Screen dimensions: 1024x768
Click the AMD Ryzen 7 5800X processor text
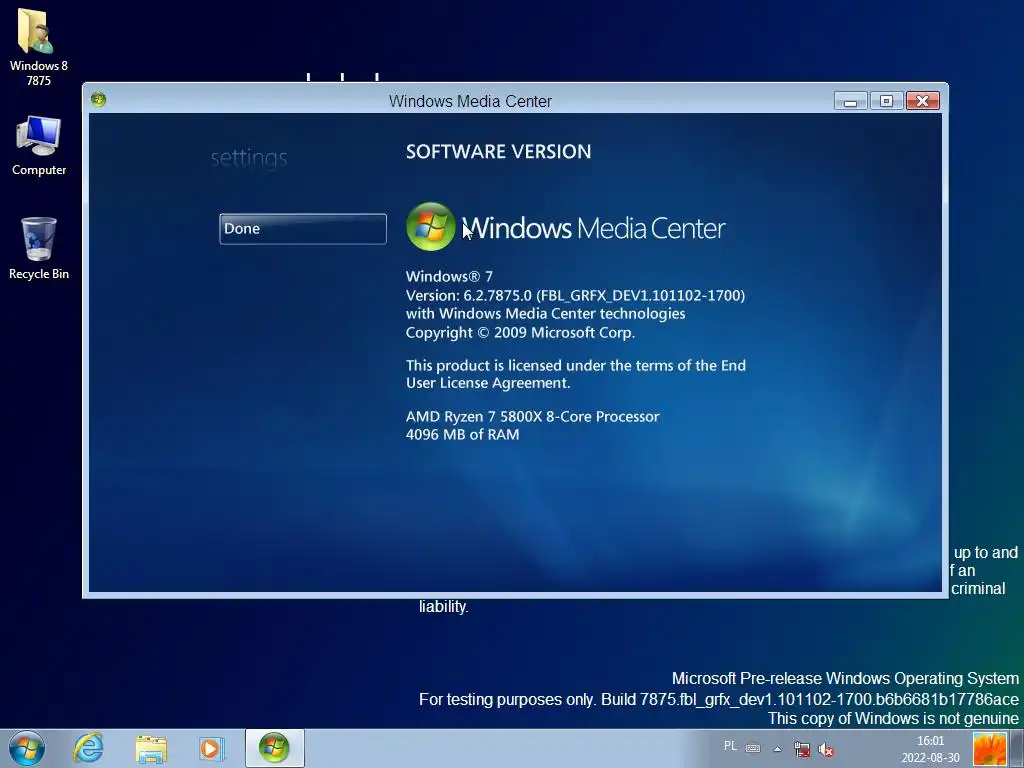click(532, 417)
